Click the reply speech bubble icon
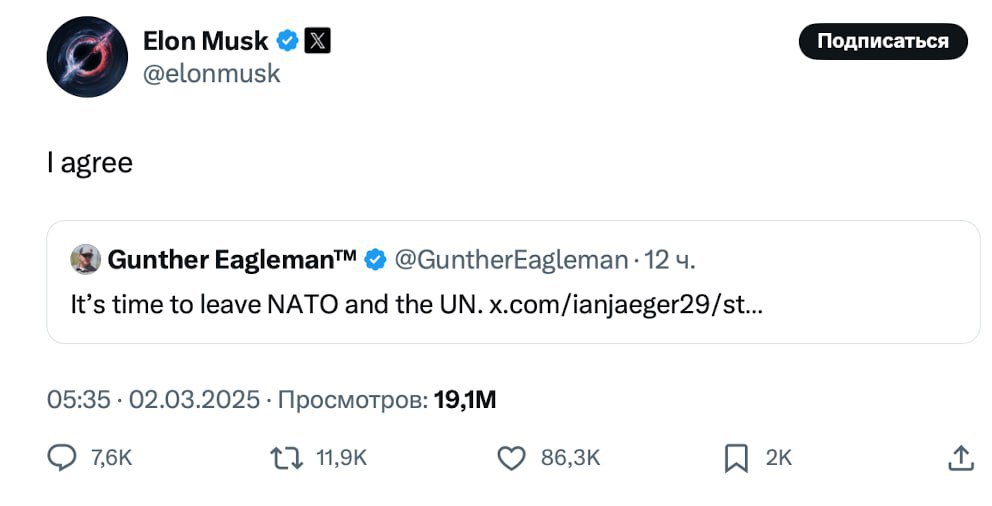Viewport: 992px width, 506px height. click(x=62, y=458)
